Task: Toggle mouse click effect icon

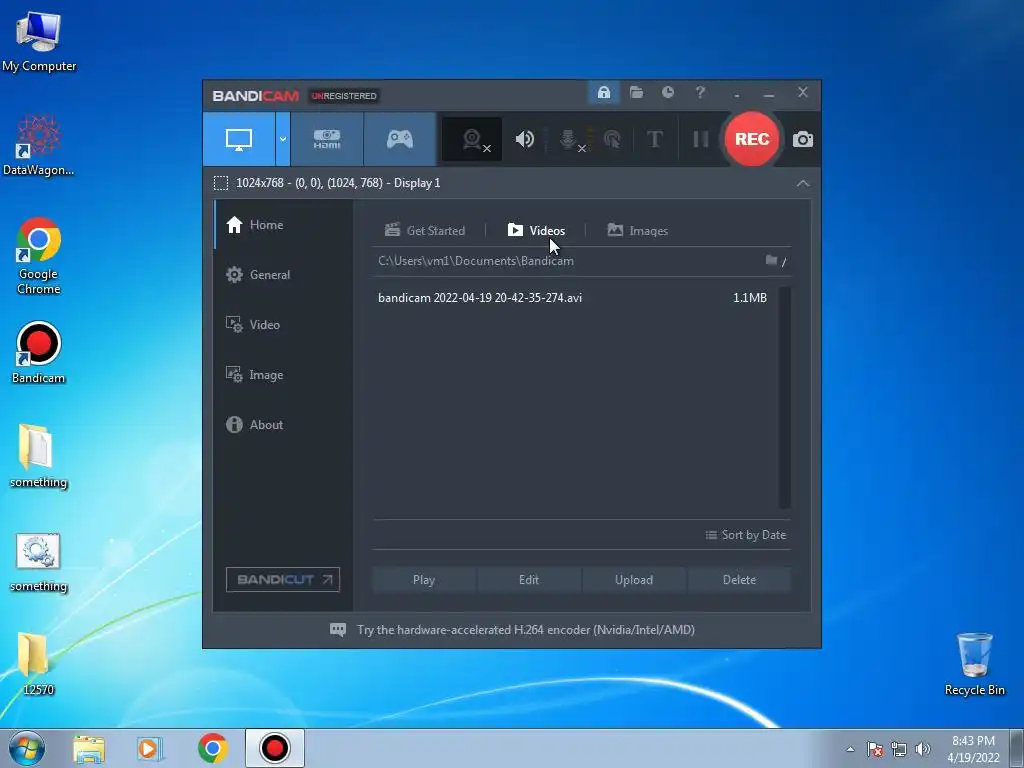Action: (x=613, y=139)
